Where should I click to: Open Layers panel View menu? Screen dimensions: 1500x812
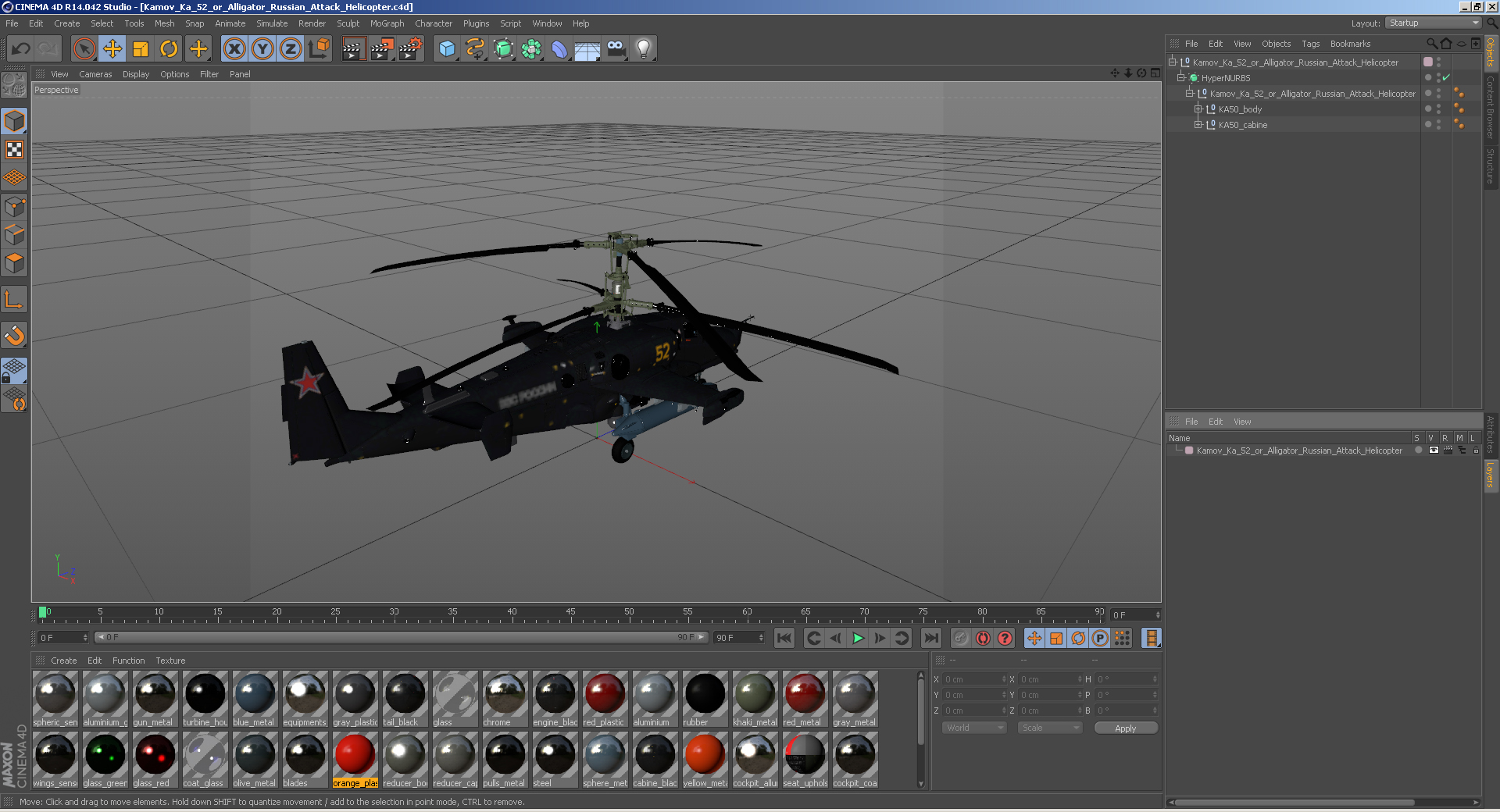[1242, 422]
